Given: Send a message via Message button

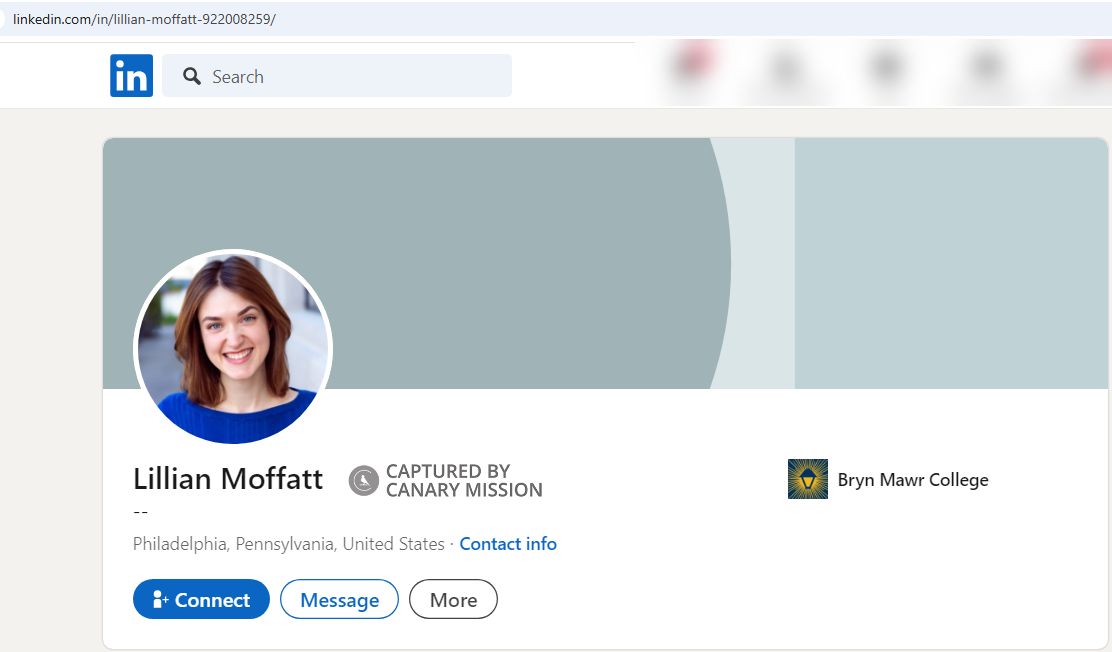Looking at the screenshot, I should click(x=339, y=600).
